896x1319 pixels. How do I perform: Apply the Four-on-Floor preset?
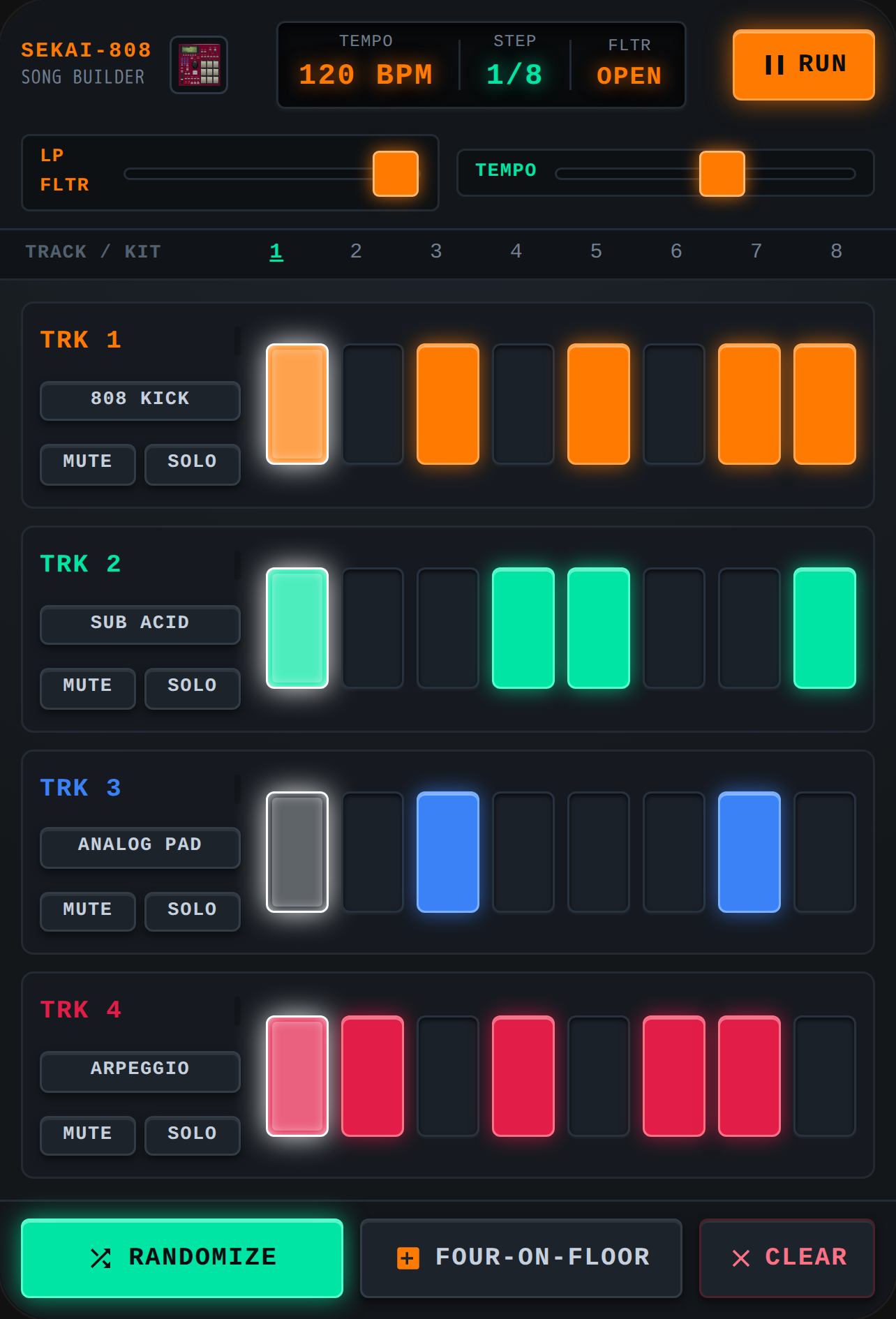pyautogui.click(x=521, y=1258)
